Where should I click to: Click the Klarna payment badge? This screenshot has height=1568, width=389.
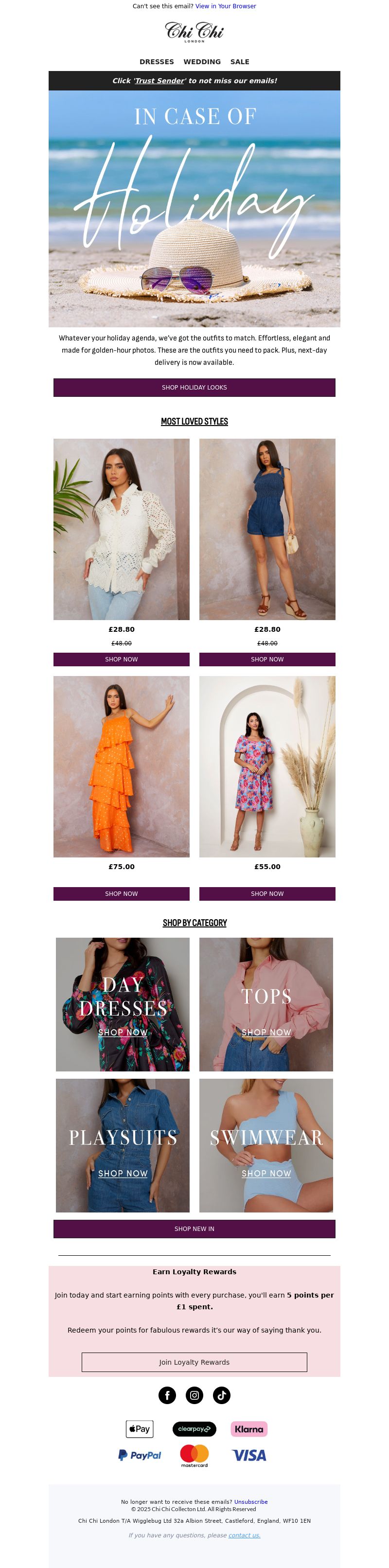pos(249,1428)
